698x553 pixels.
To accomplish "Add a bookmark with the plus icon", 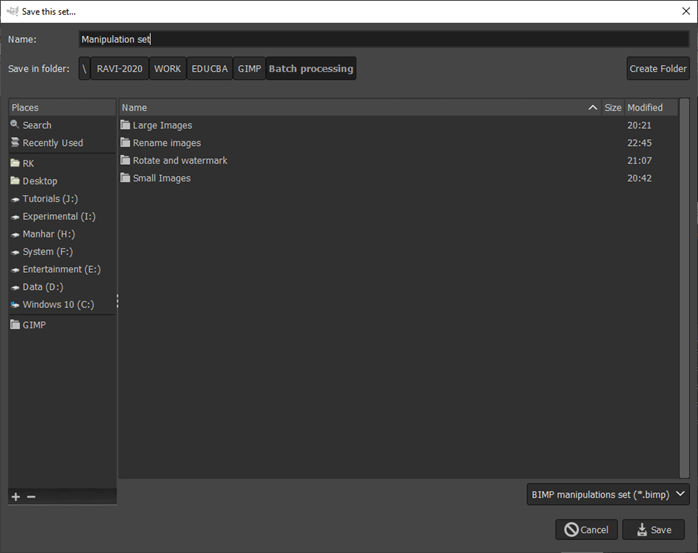I will click(16, 496).
